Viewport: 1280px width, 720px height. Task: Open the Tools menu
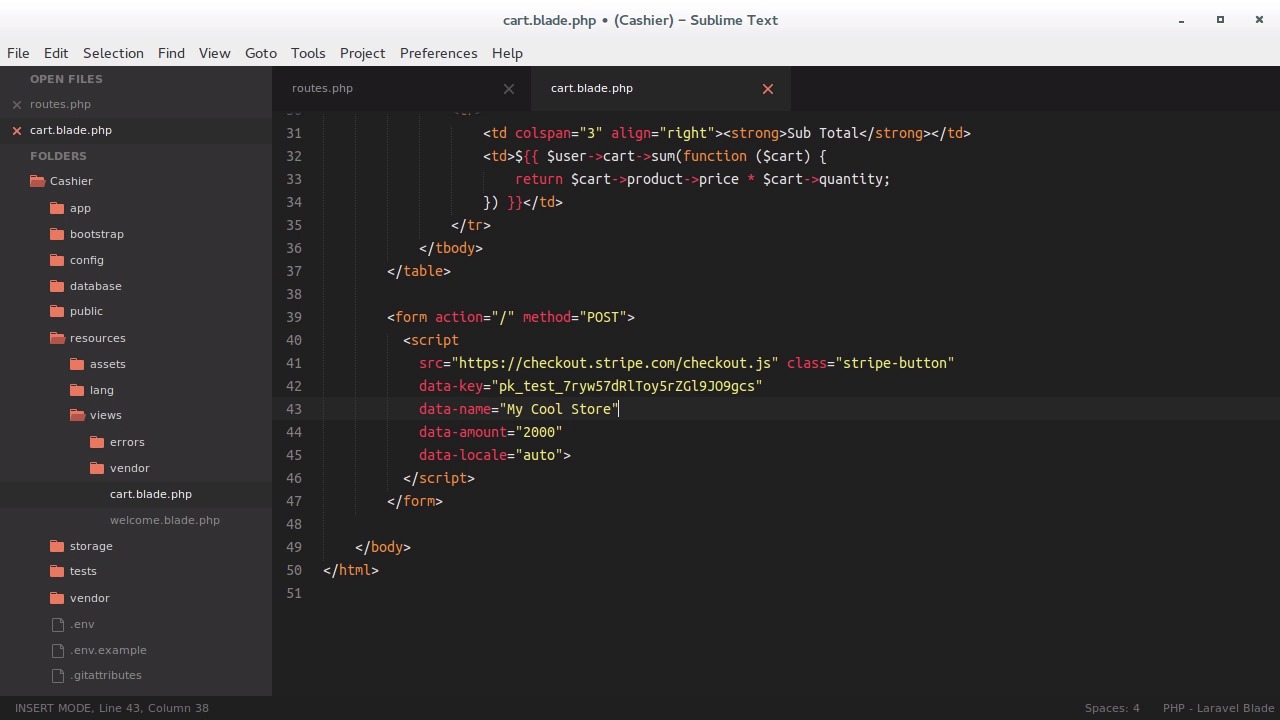(x=308, y=53)
